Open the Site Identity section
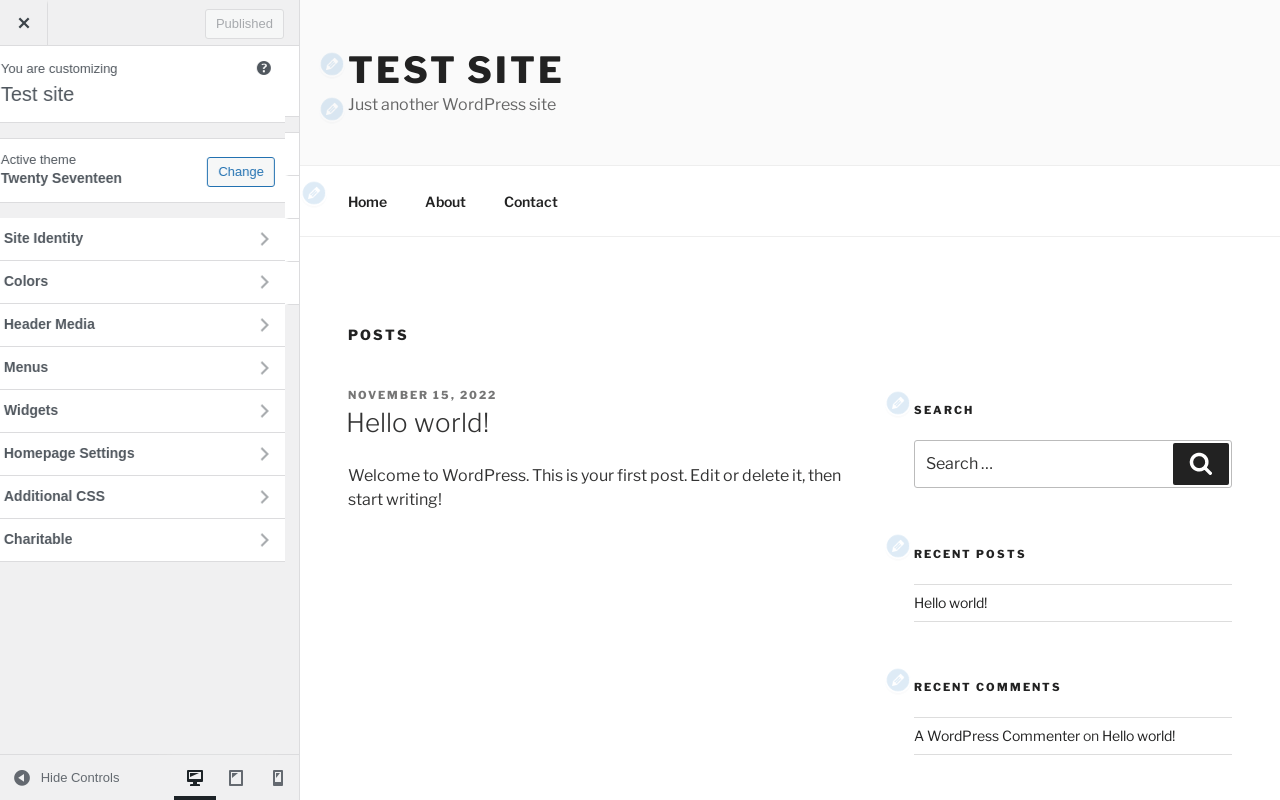 click(142, 239)
